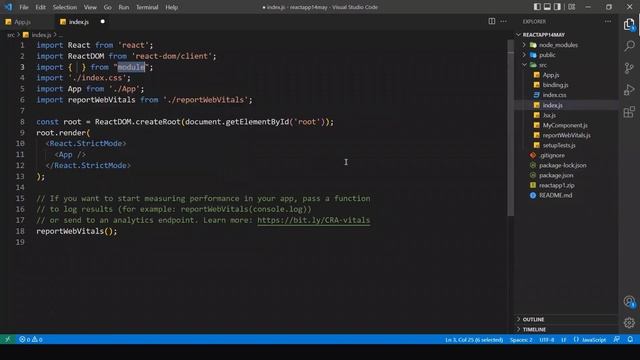Expand the public folder
The height and width of the screenshot is (360, 640).
point(524,55)
